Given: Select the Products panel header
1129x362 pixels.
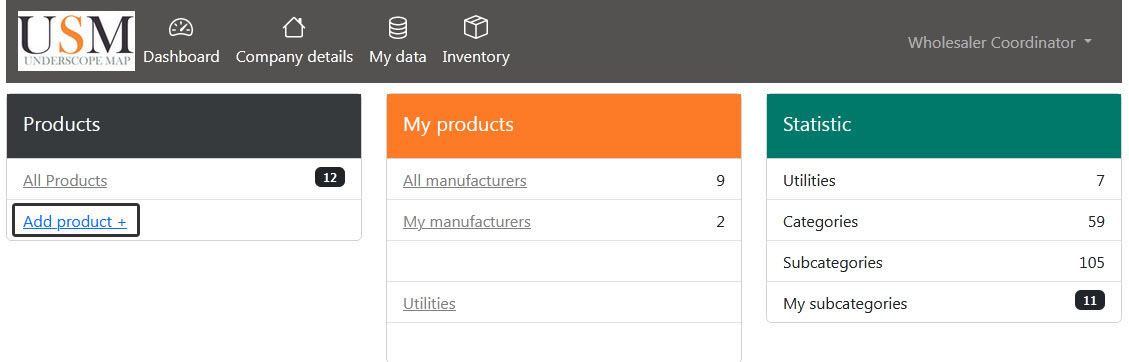Looking at the screenshot, I should (184, 125).
